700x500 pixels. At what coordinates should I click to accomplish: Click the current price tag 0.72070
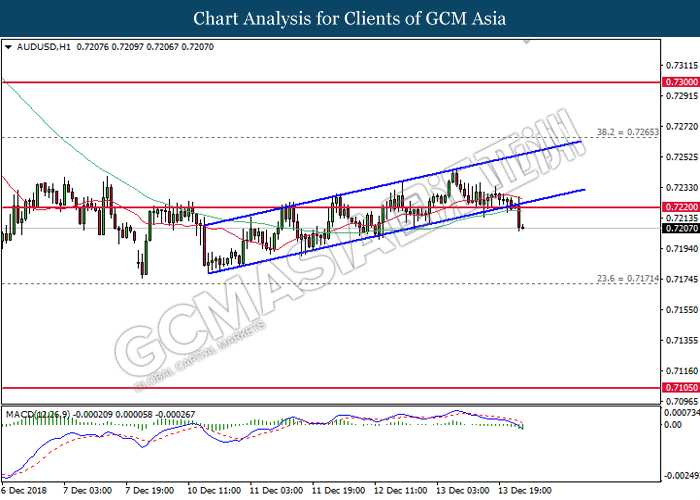[680, 229]
